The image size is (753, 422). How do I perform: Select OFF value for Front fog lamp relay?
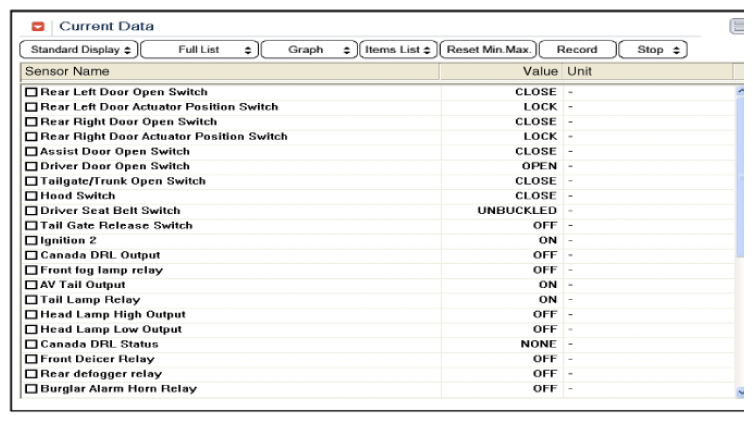pyautogui.click(x=545, y=270)
